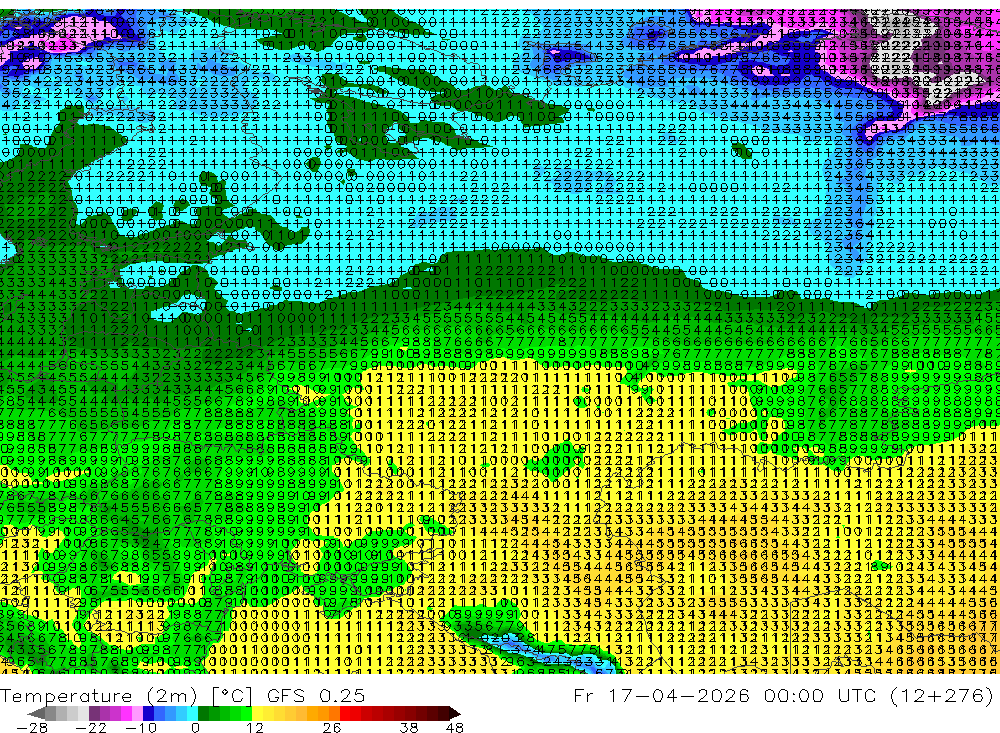Click the 0 value on color scale

click(195, 727)
